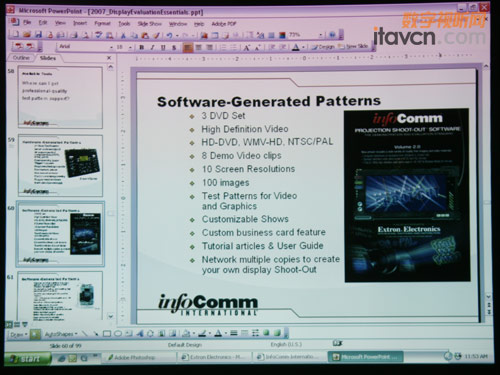Open the Arial font name dropdown
Screen dimensions: 500x375
86,47
